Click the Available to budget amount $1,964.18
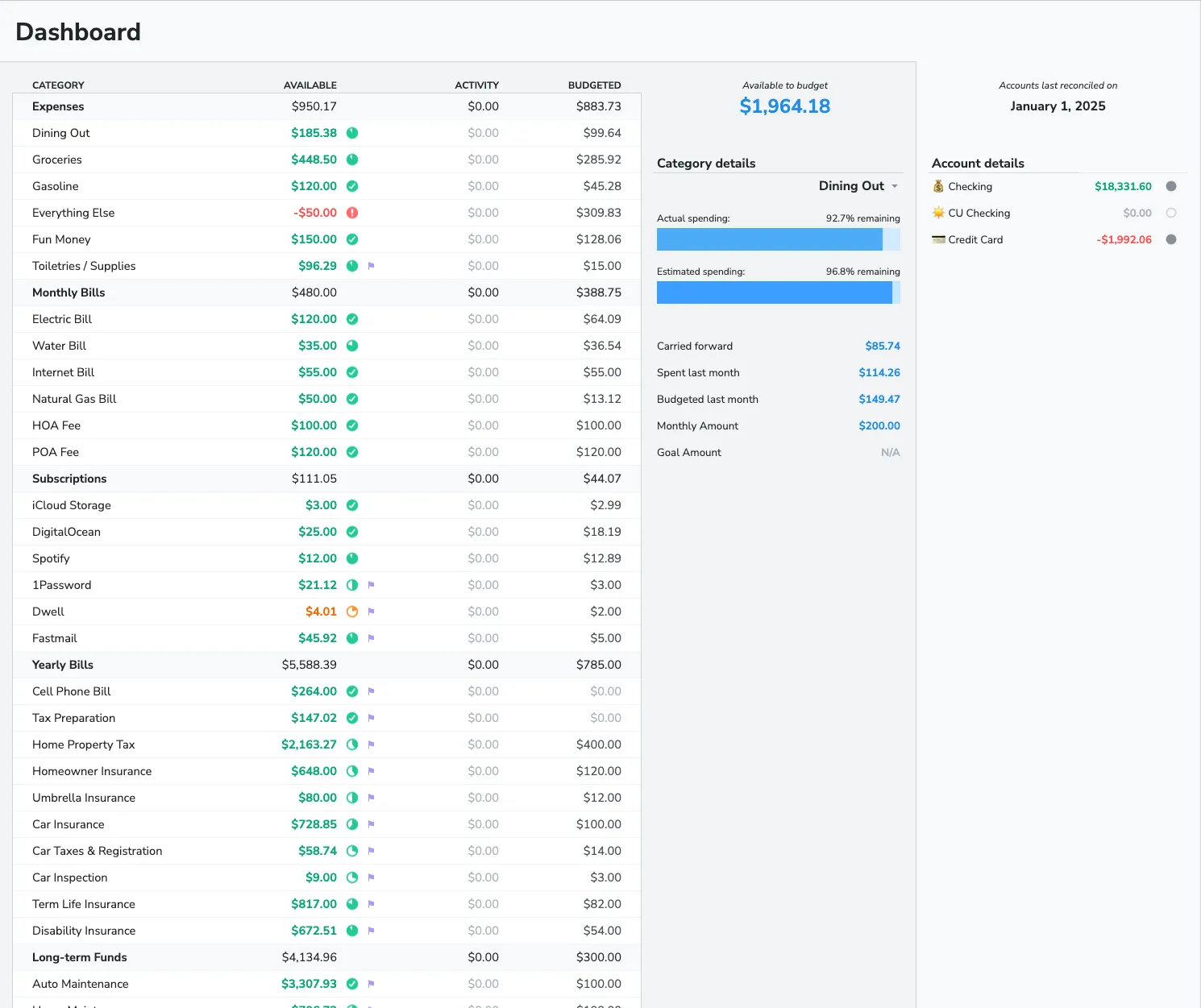Screen dimensions: 1201x1008 784,106
